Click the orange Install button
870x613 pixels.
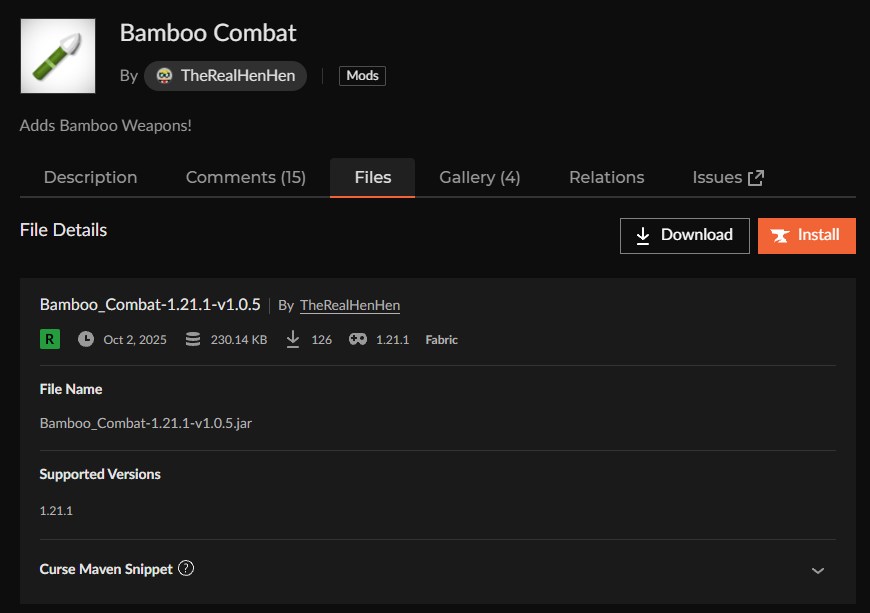[806, 236]
